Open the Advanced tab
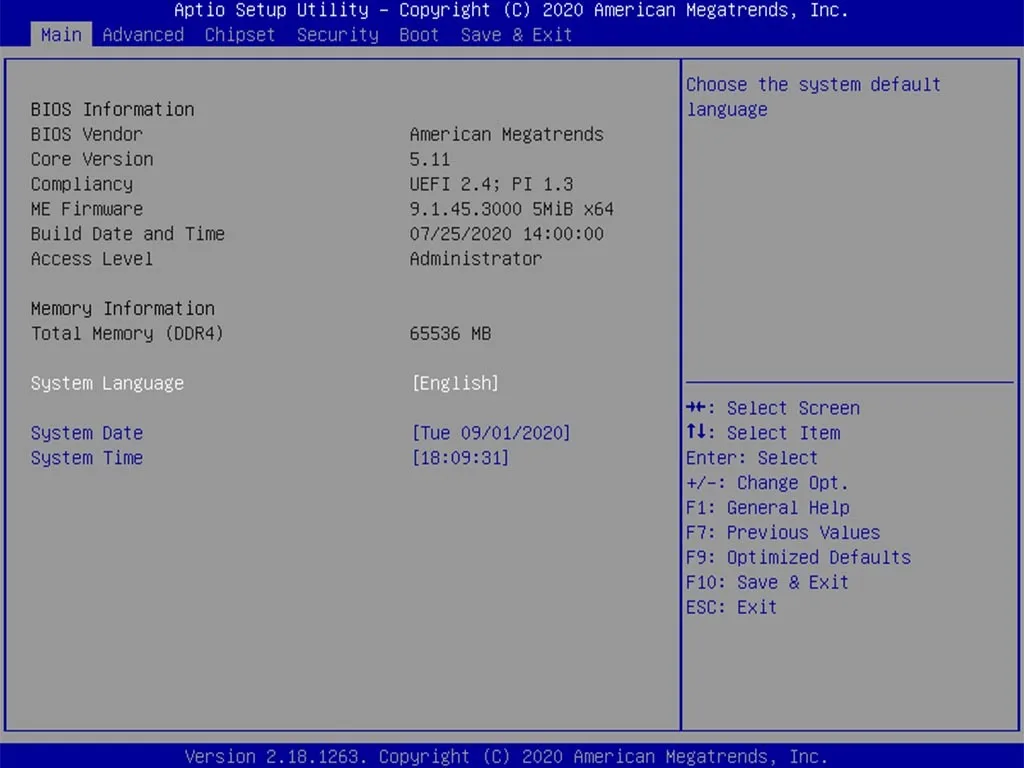 point(143,35)
